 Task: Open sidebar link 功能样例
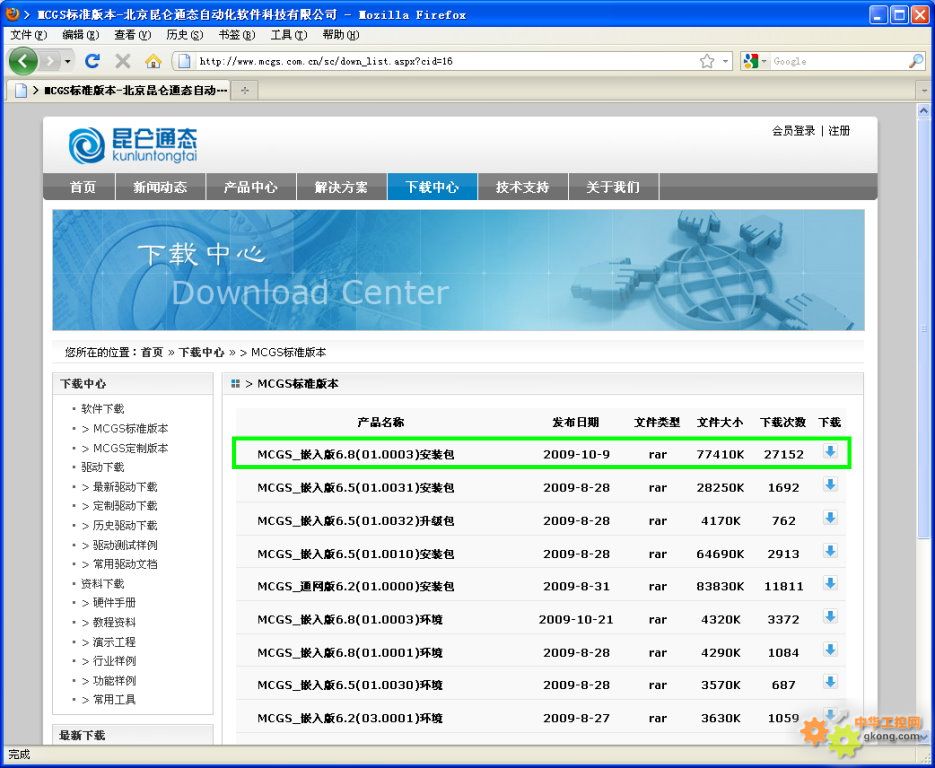[x=114, y=681]
